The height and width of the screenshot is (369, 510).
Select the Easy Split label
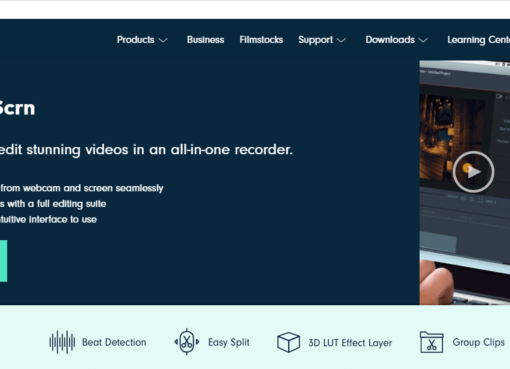(229, 342)
